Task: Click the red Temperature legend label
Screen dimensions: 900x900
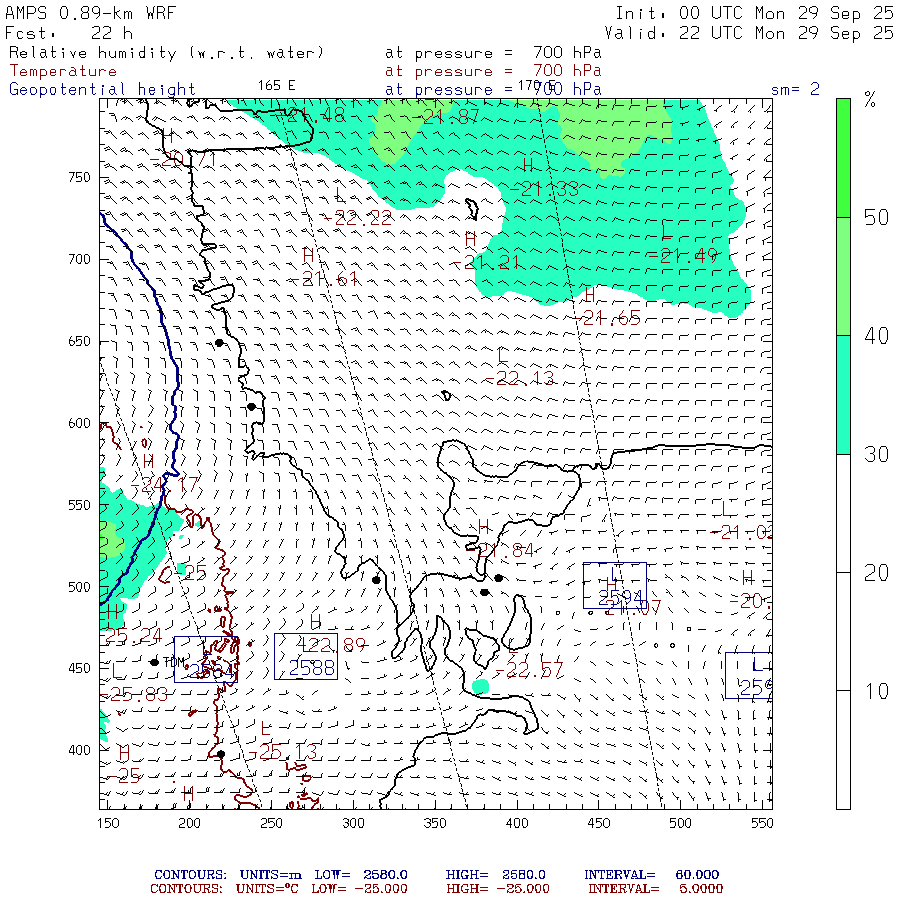Action: point(63,71)
